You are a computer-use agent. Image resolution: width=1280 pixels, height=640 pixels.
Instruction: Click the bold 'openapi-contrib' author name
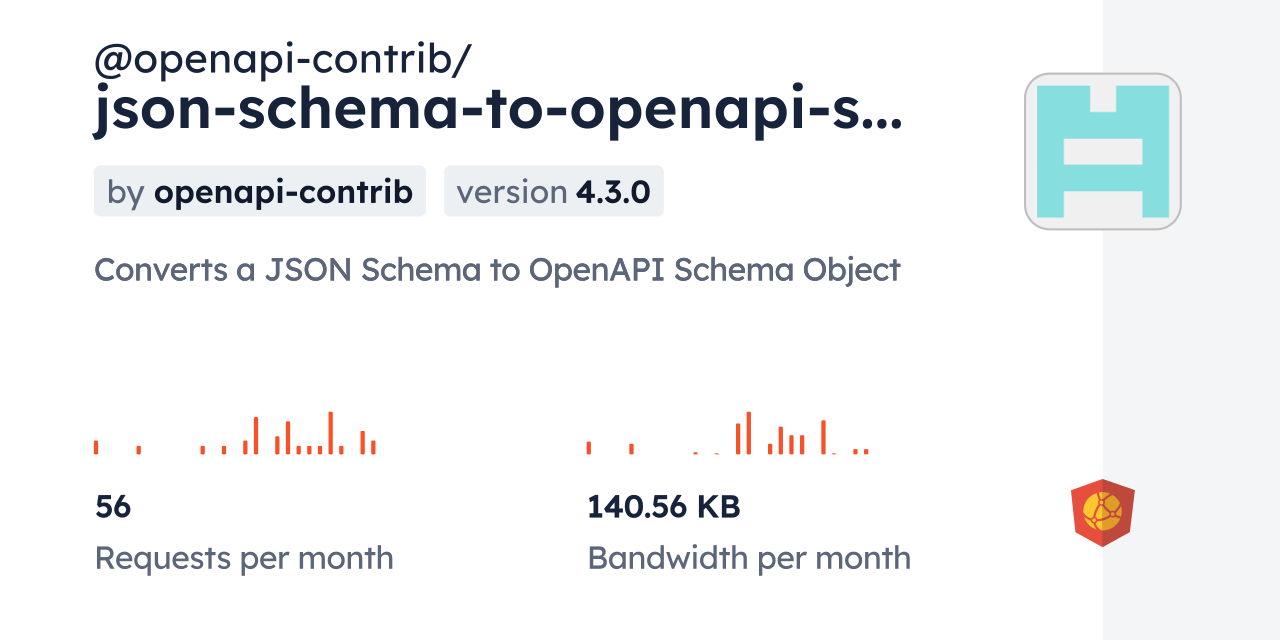tap(283, 191)
